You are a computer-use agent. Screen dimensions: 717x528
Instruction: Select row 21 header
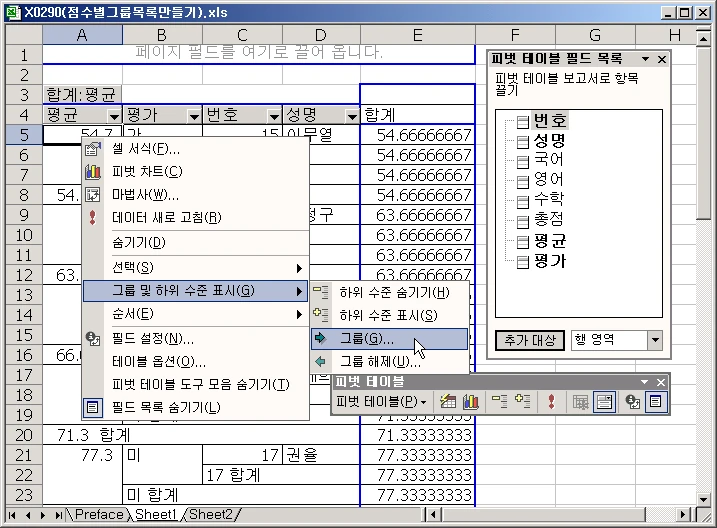[x=24, y=455]
